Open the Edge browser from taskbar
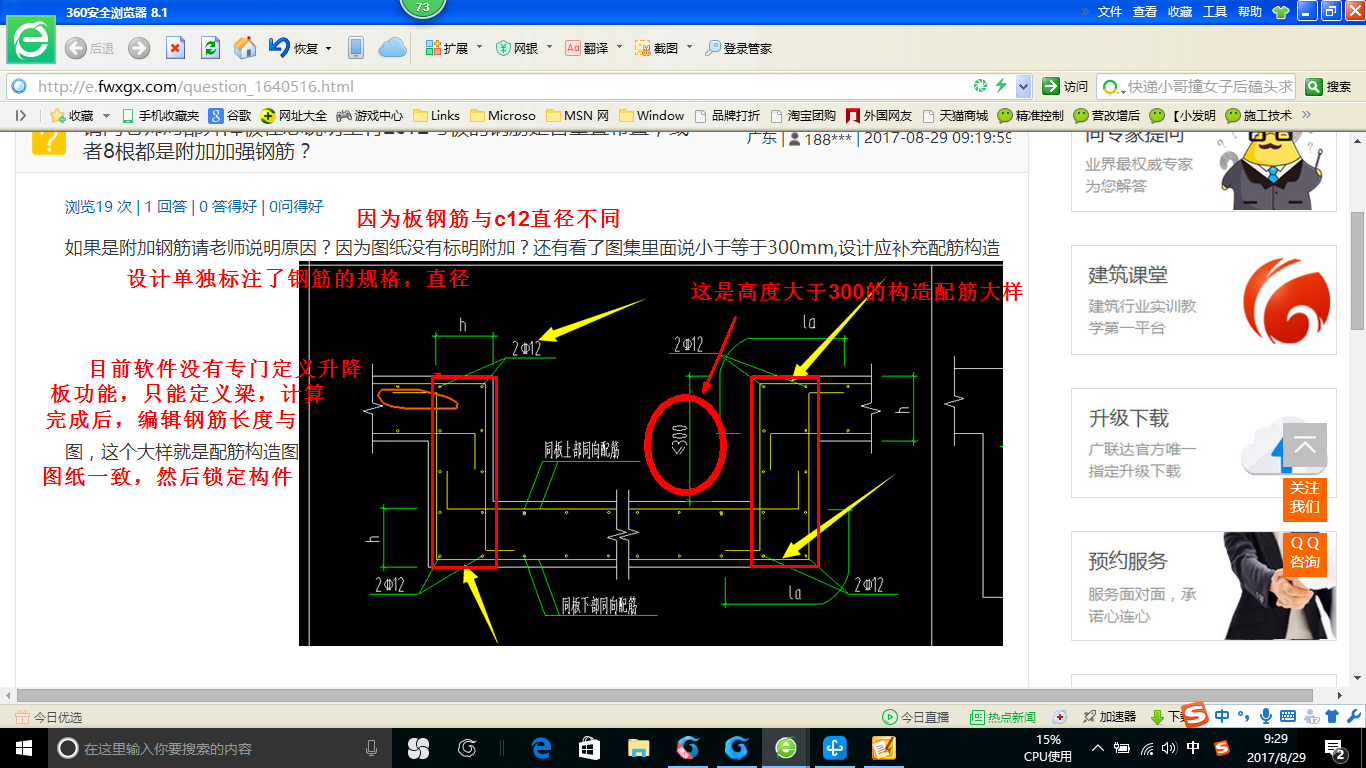This screenshot has width=1366, height=768. pyautogui.click(x=542, y=748)
